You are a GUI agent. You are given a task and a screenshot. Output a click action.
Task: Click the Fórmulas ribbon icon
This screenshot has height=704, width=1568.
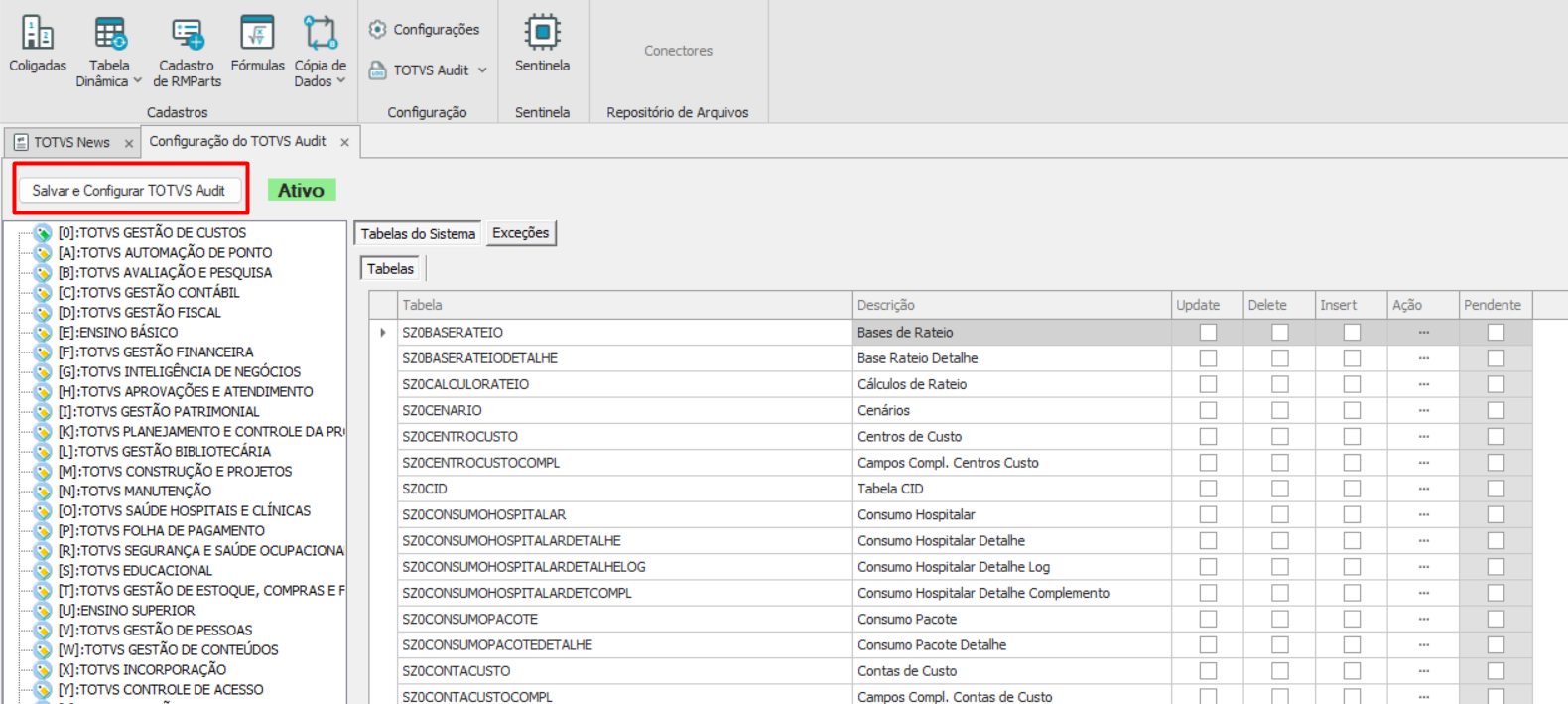257,33
